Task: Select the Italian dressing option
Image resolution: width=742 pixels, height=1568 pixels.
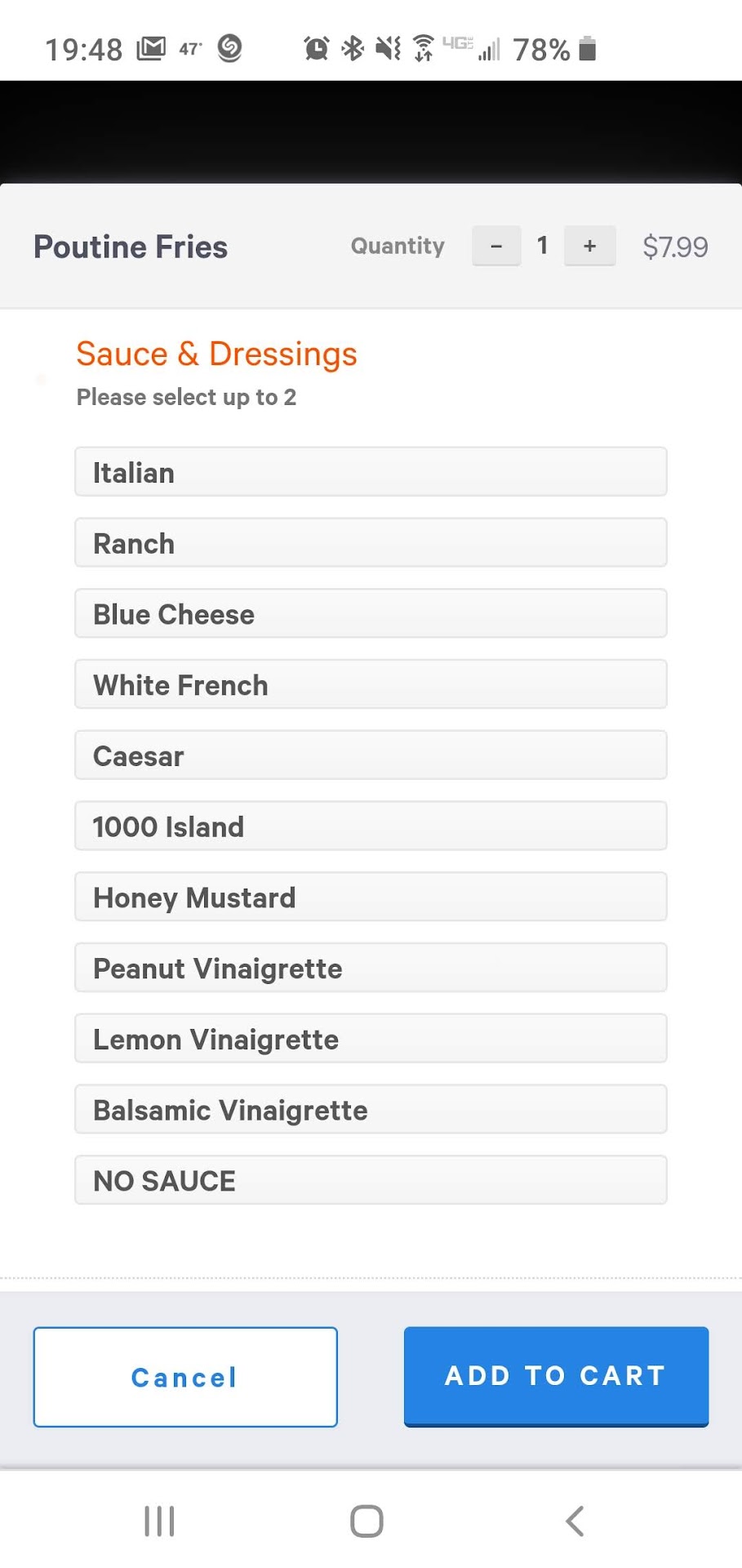Action: pos(371,472)
